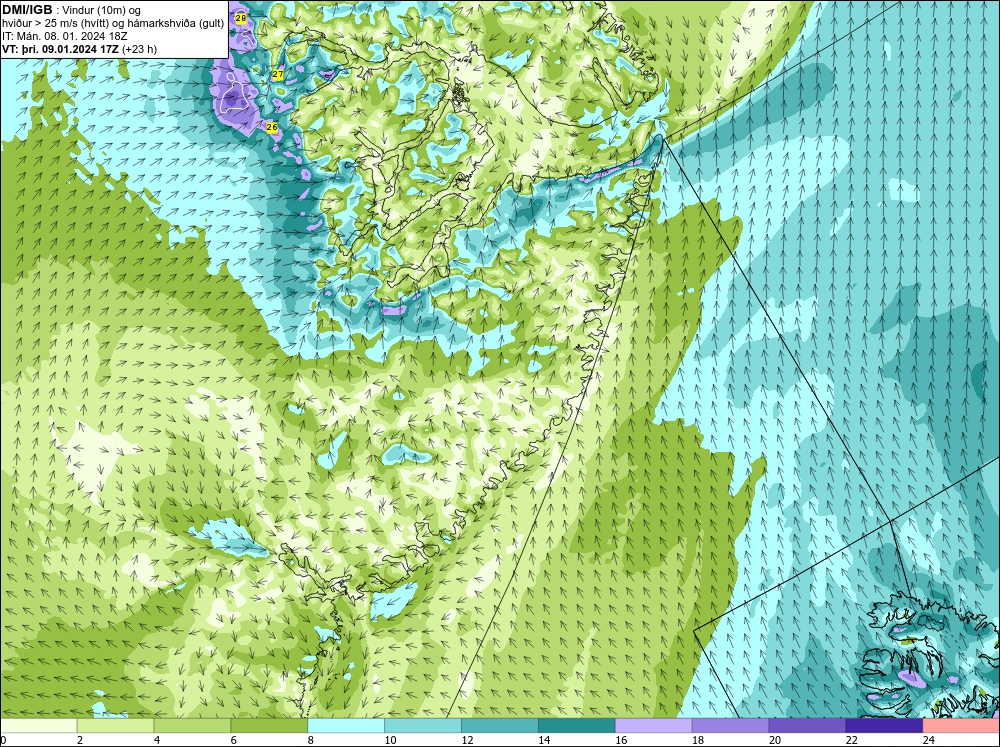The height and width of the screenshot is (747, 1000).
Task: Select the 4–6 m/s green legend swatch
Action: 192,726
